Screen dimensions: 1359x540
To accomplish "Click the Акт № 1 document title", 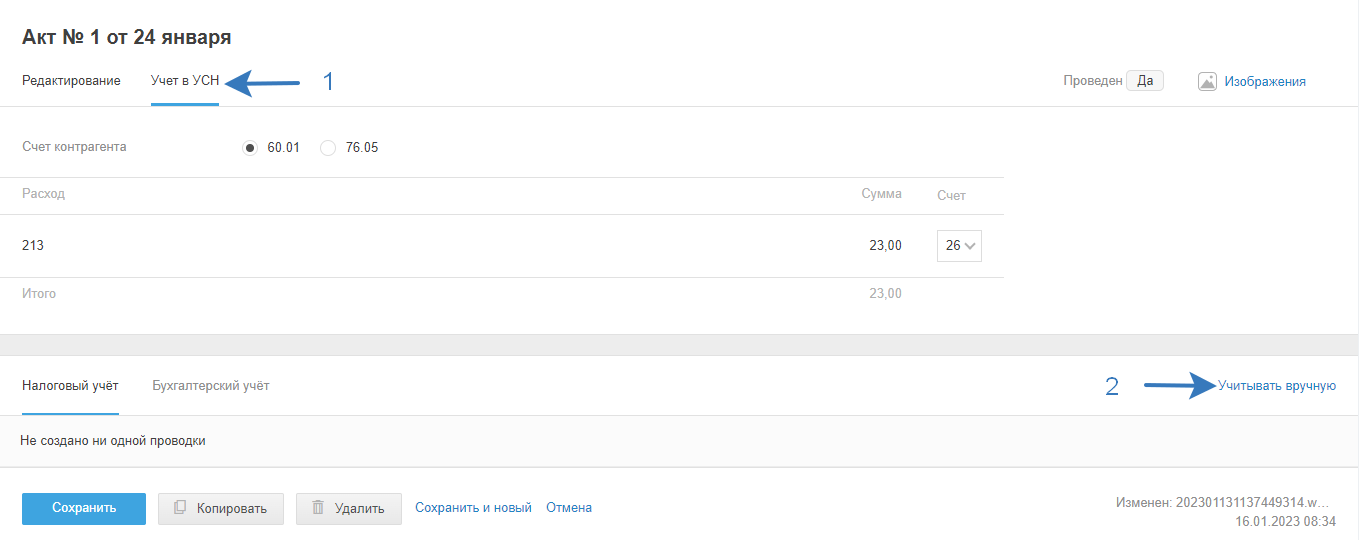I will click(127, 38).
